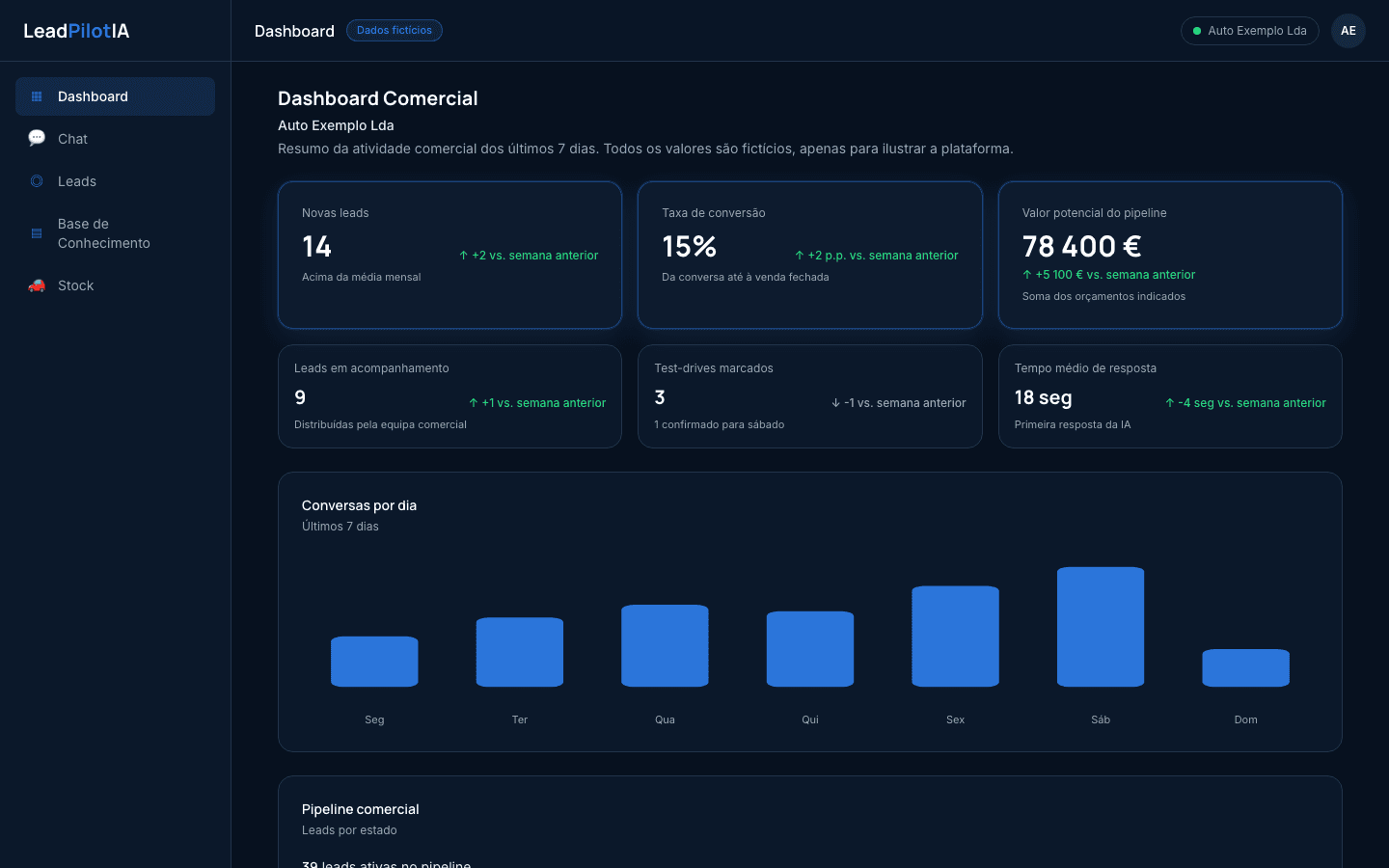Click the up arrow in Leads em acompanhamento
Screen dimensions: 1389x868
point(474,403)
